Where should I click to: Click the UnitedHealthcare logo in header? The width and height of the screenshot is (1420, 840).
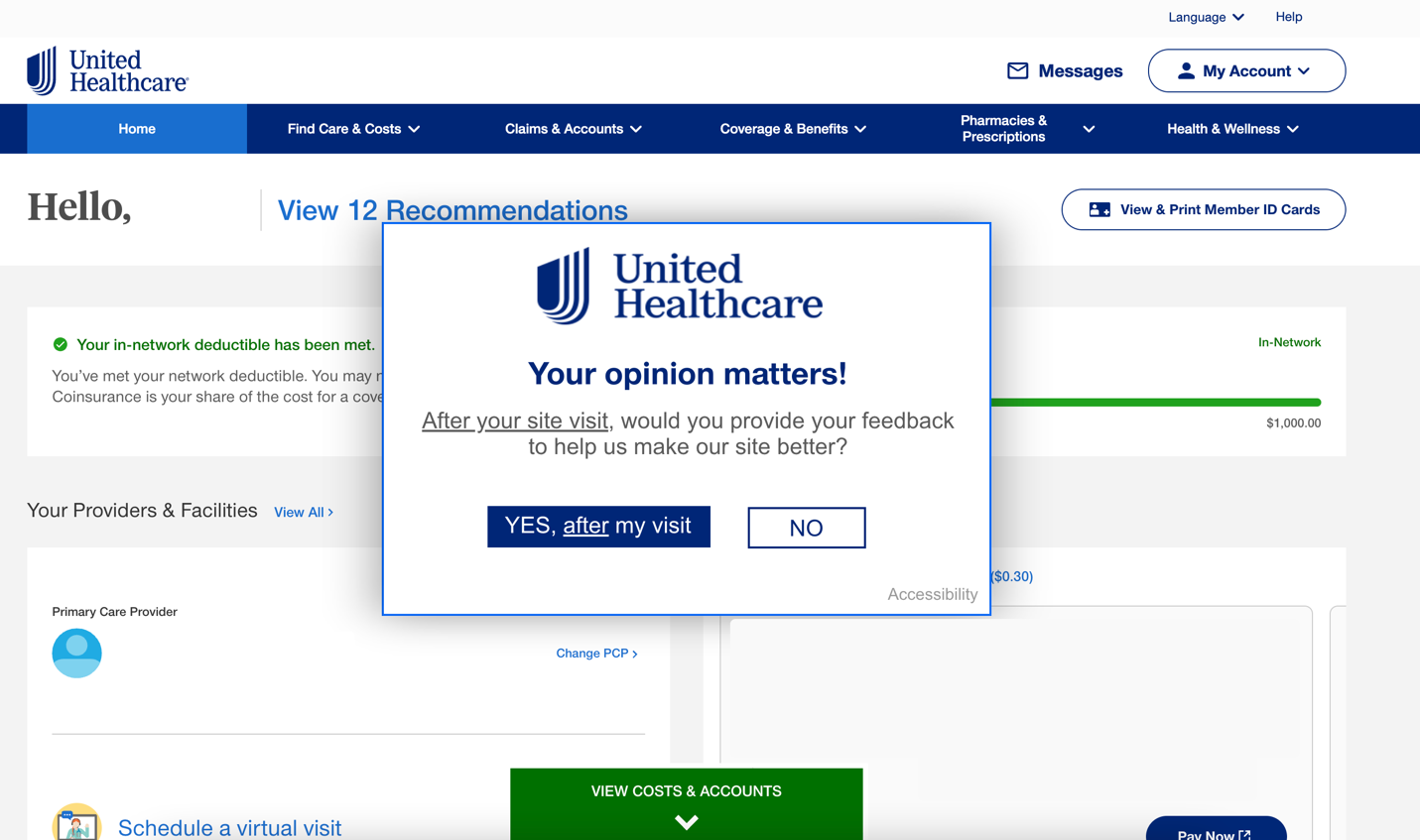click(x=107, y=70)
